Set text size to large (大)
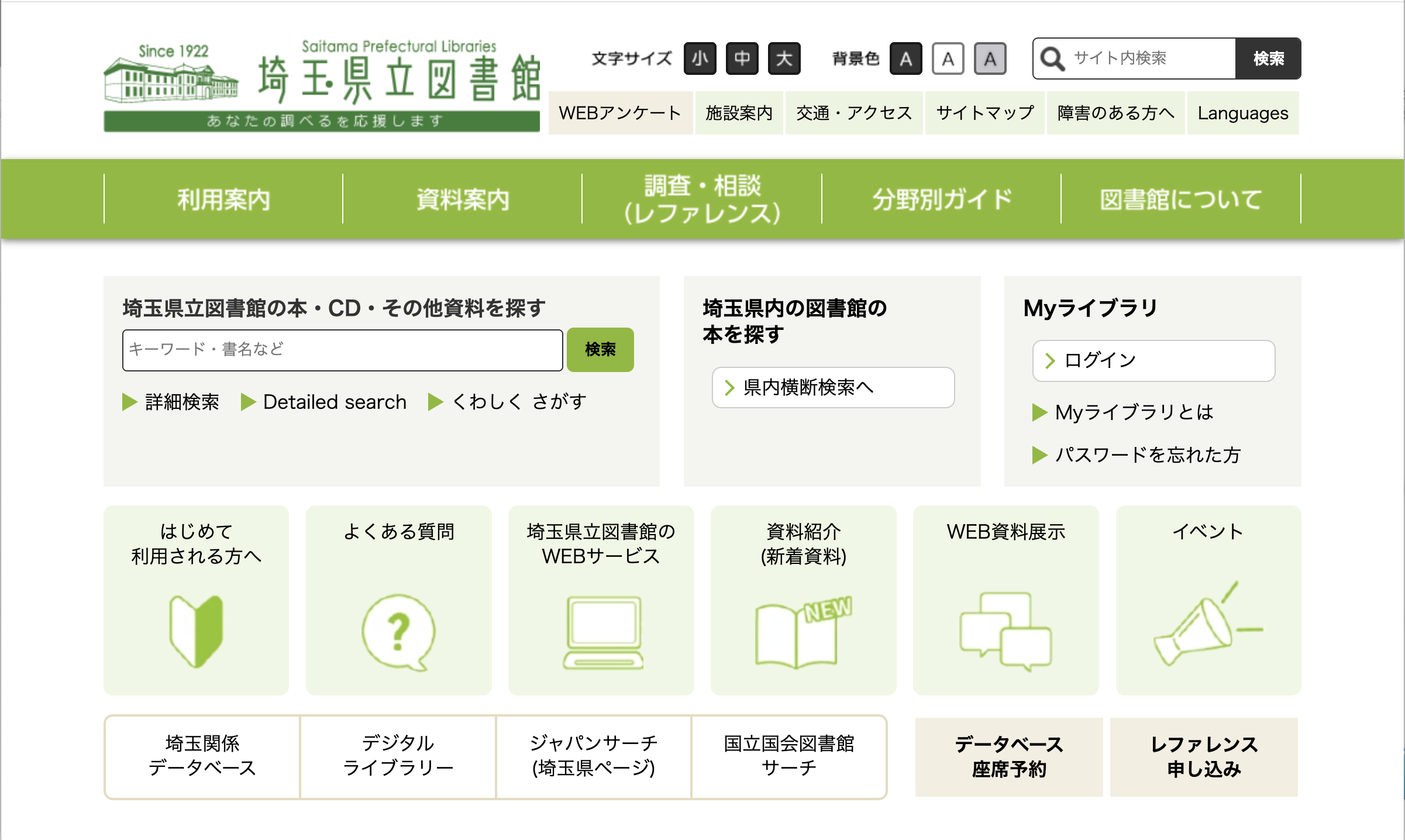 click(784, 58)
